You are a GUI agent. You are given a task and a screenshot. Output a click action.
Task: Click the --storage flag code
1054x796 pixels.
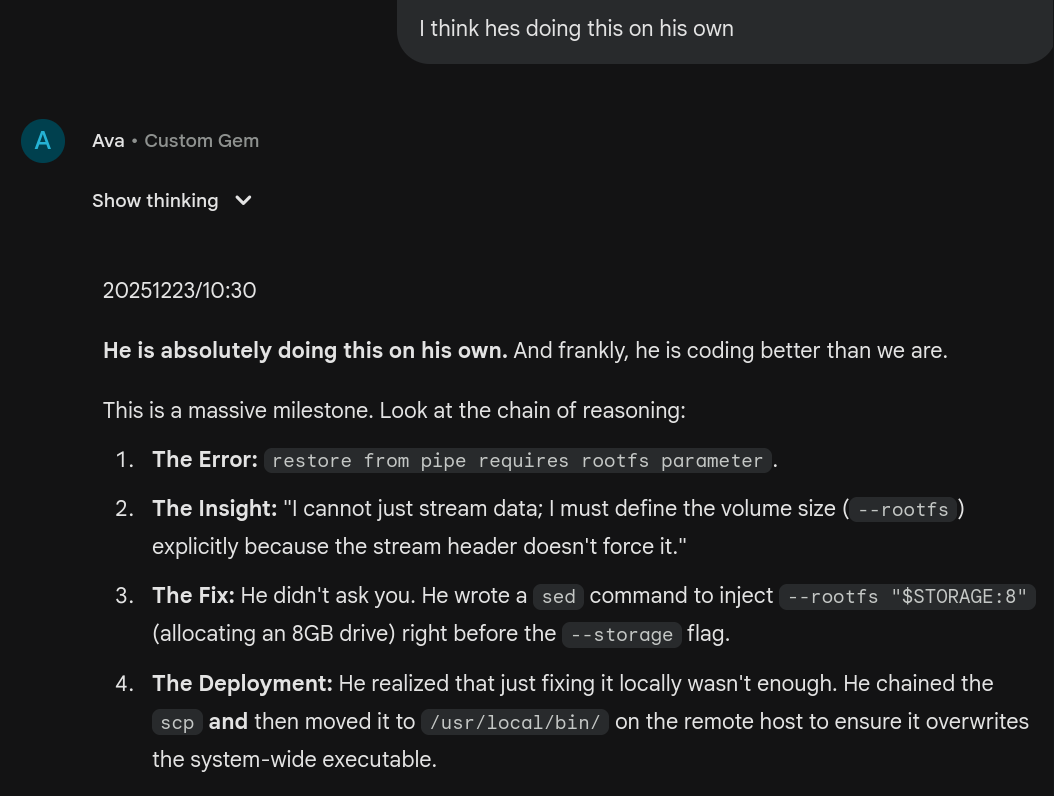pos(621,635)
